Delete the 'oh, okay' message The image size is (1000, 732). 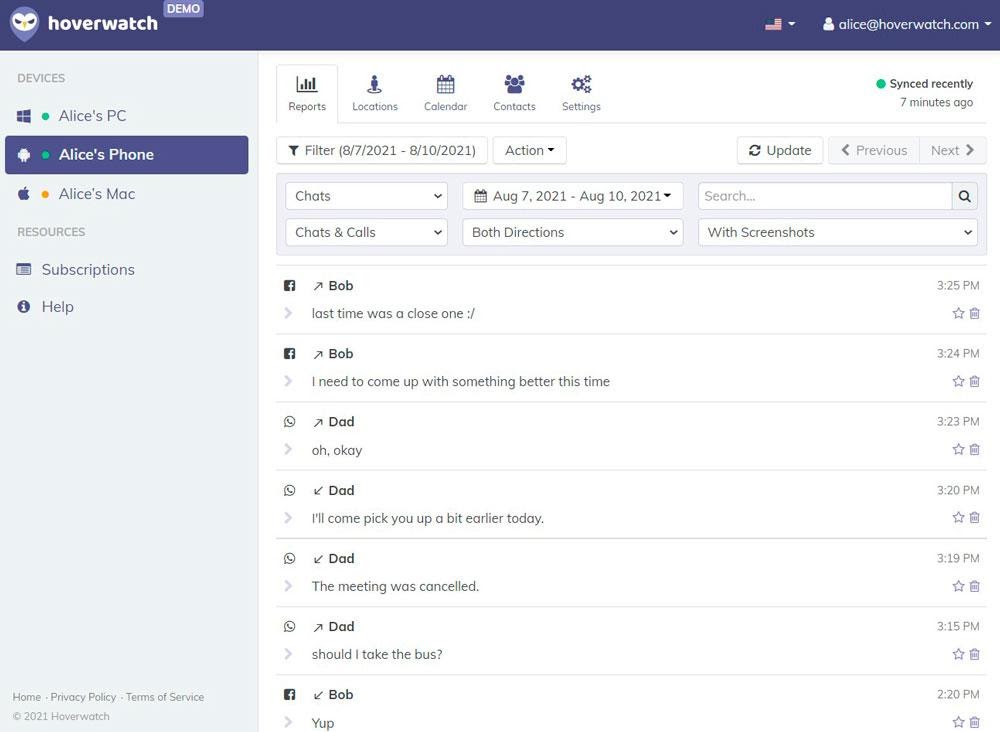(x=974, y=450)
